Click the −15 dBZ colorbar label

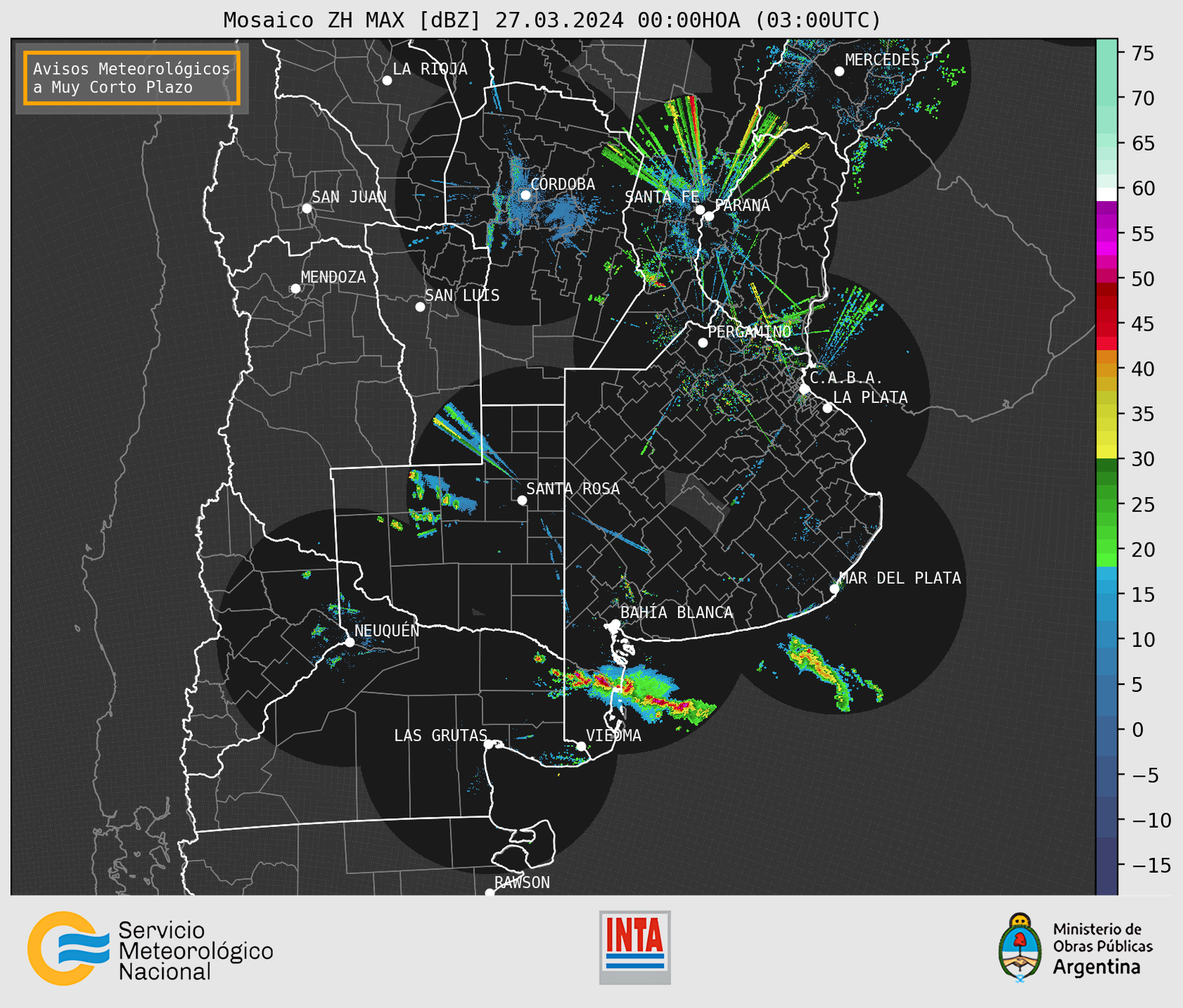1151,866
